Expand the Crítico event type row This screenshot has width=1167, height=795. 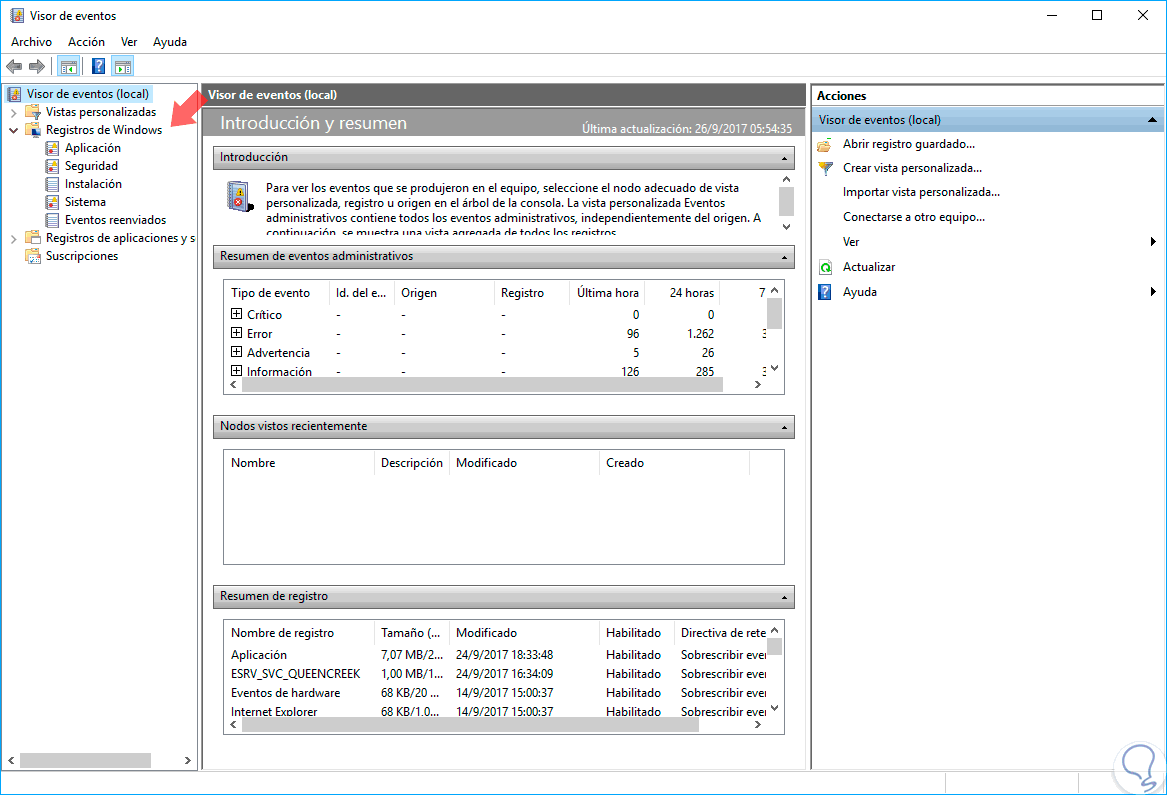(x=236, y=314)
